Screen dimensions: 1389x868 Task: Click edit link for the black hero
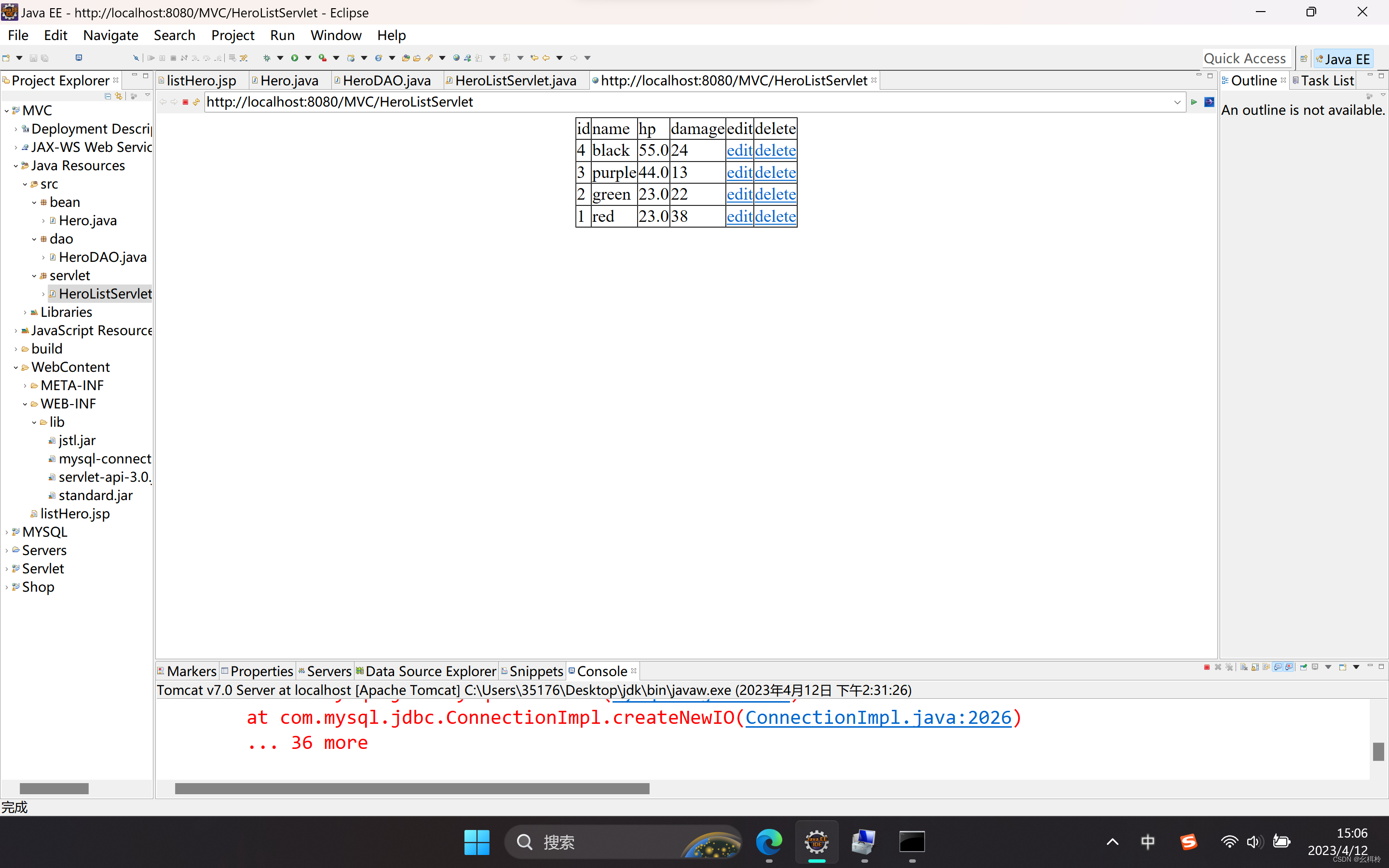[739, 150]
